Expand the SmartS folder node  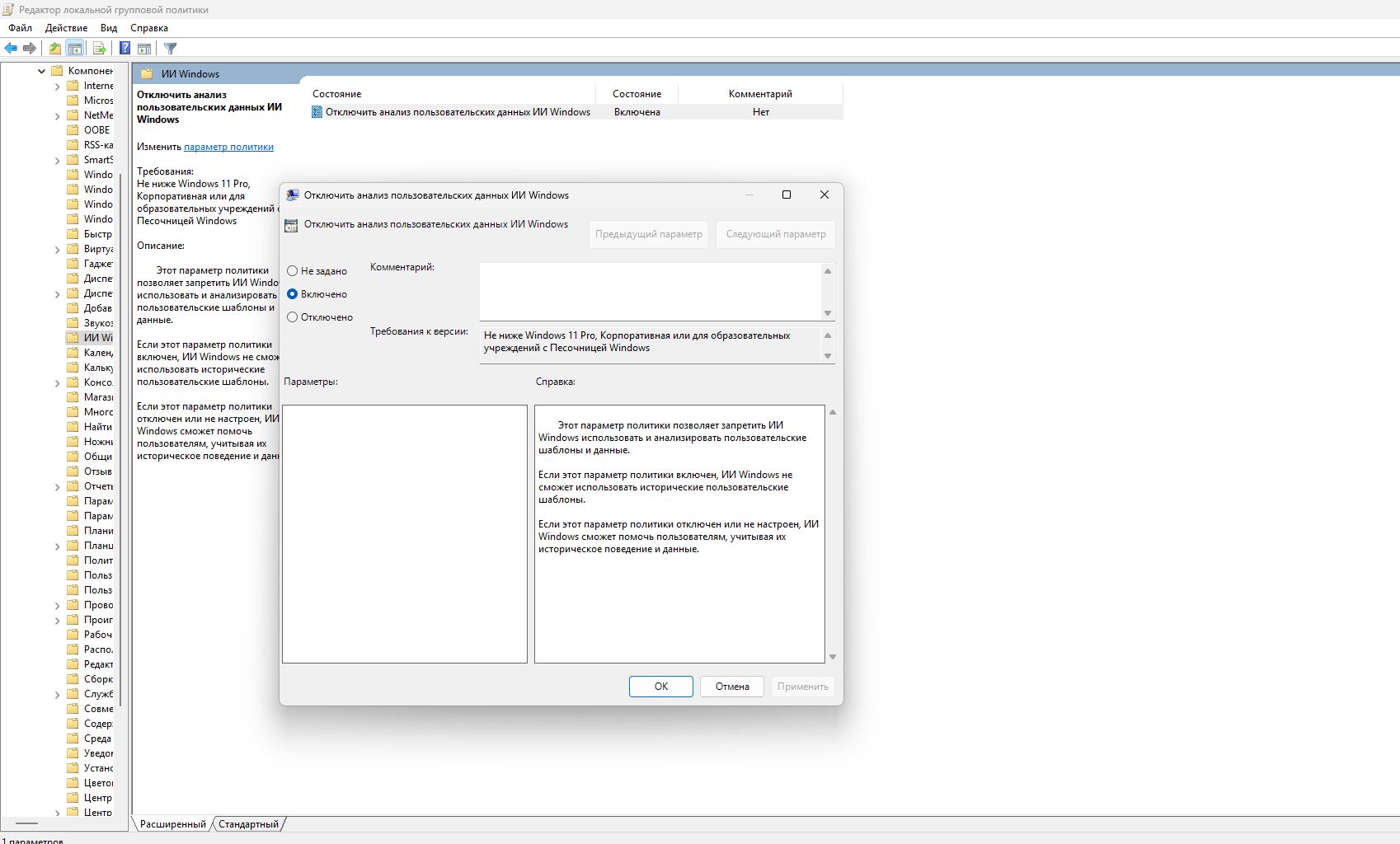(x=57, y=160)
